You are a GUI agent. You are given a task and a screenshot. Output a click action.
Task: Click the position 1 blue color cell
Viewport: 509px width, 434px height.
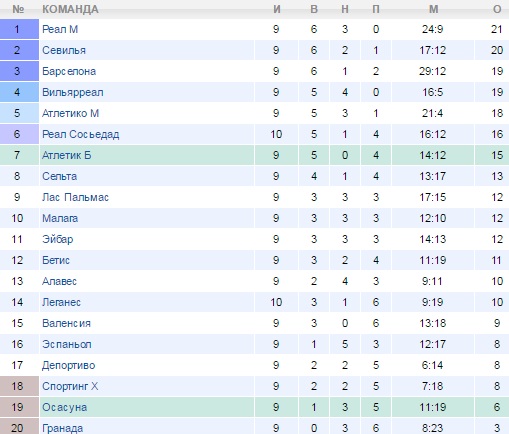pyautogui.click(x=19, y=29)
